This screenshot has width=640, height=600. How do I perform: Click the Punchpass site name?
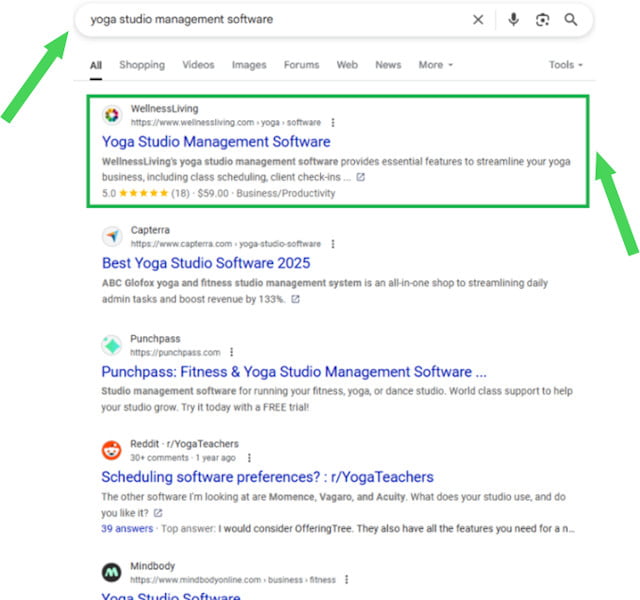pos(155,338)
